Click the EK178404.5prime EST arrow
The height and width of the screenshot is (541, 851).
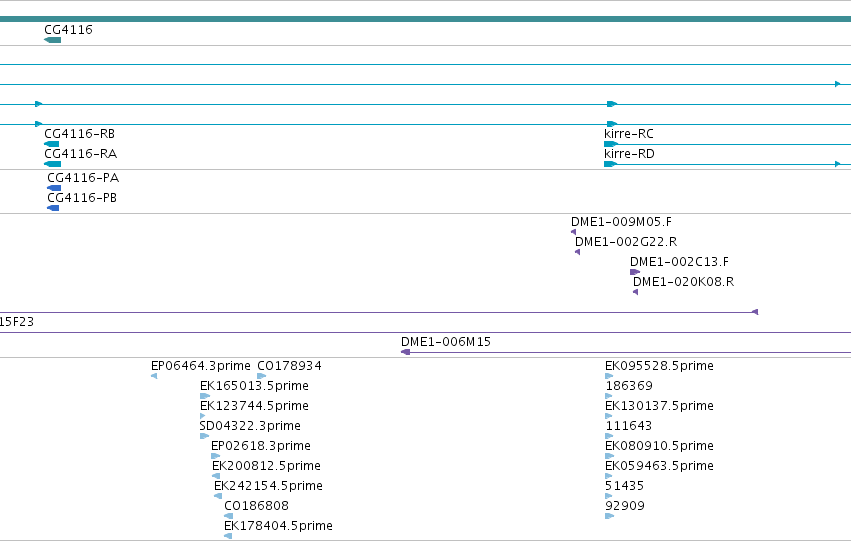pos(228,536)
